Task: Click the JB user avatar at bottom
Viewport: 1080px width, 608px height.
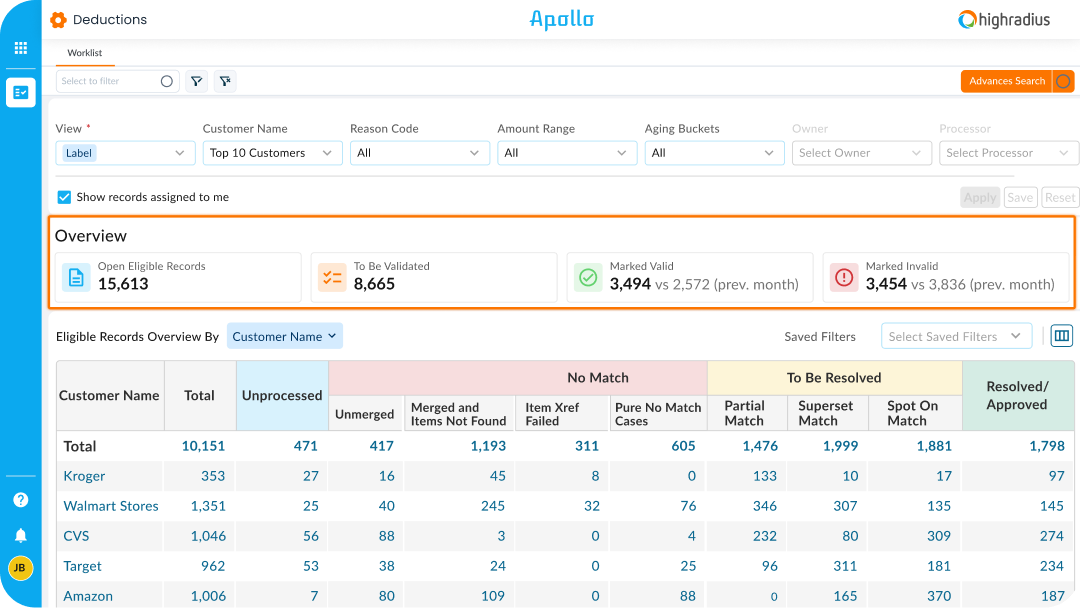Action: pyautogui.click(x=20, y=566)
